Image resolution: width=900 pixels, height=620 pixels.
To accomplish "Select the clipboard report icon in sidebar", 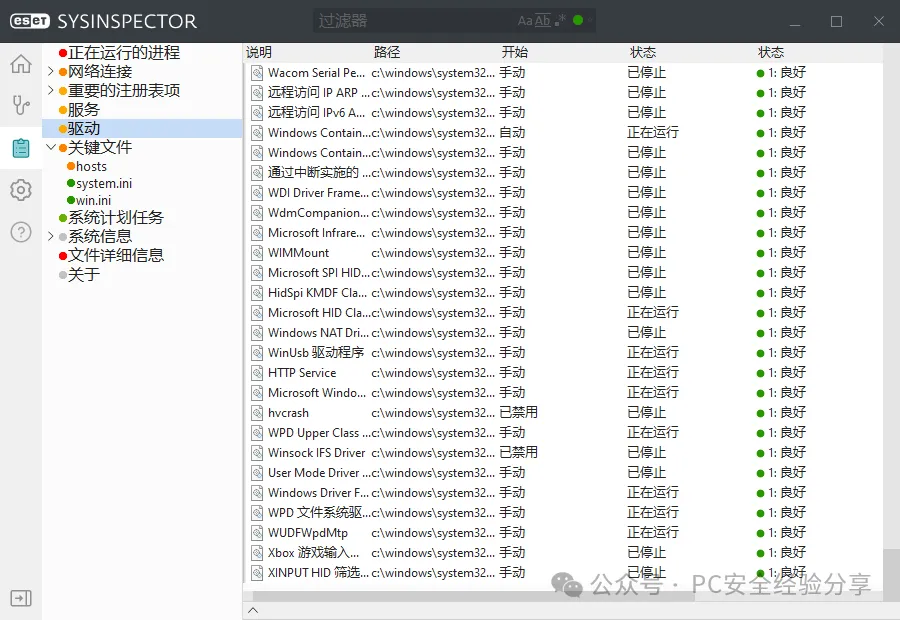I will click(21, 148).
